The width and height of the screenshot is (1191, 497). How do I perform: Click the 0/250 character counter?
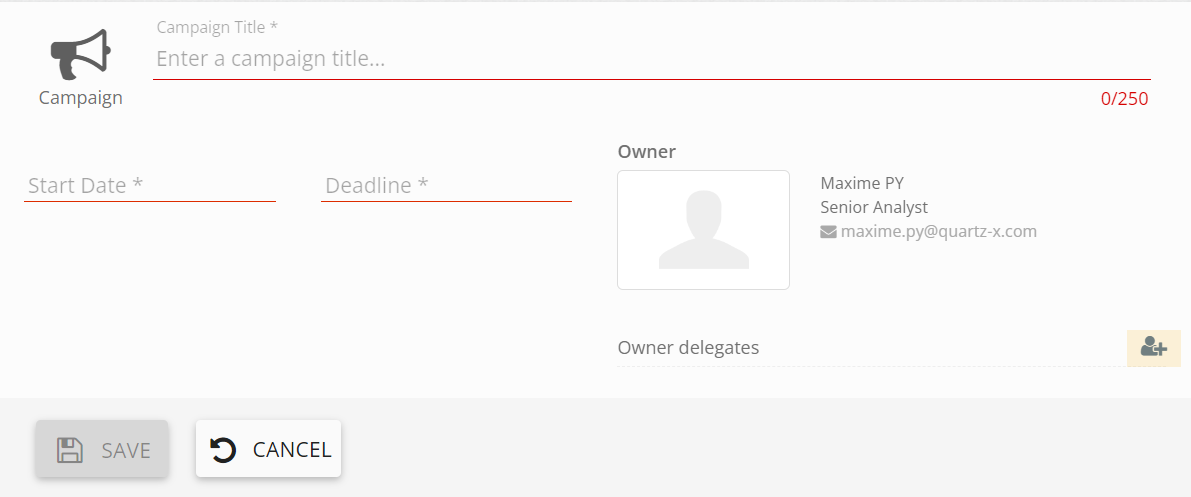pyautogui.click(x=1124, y=99)
